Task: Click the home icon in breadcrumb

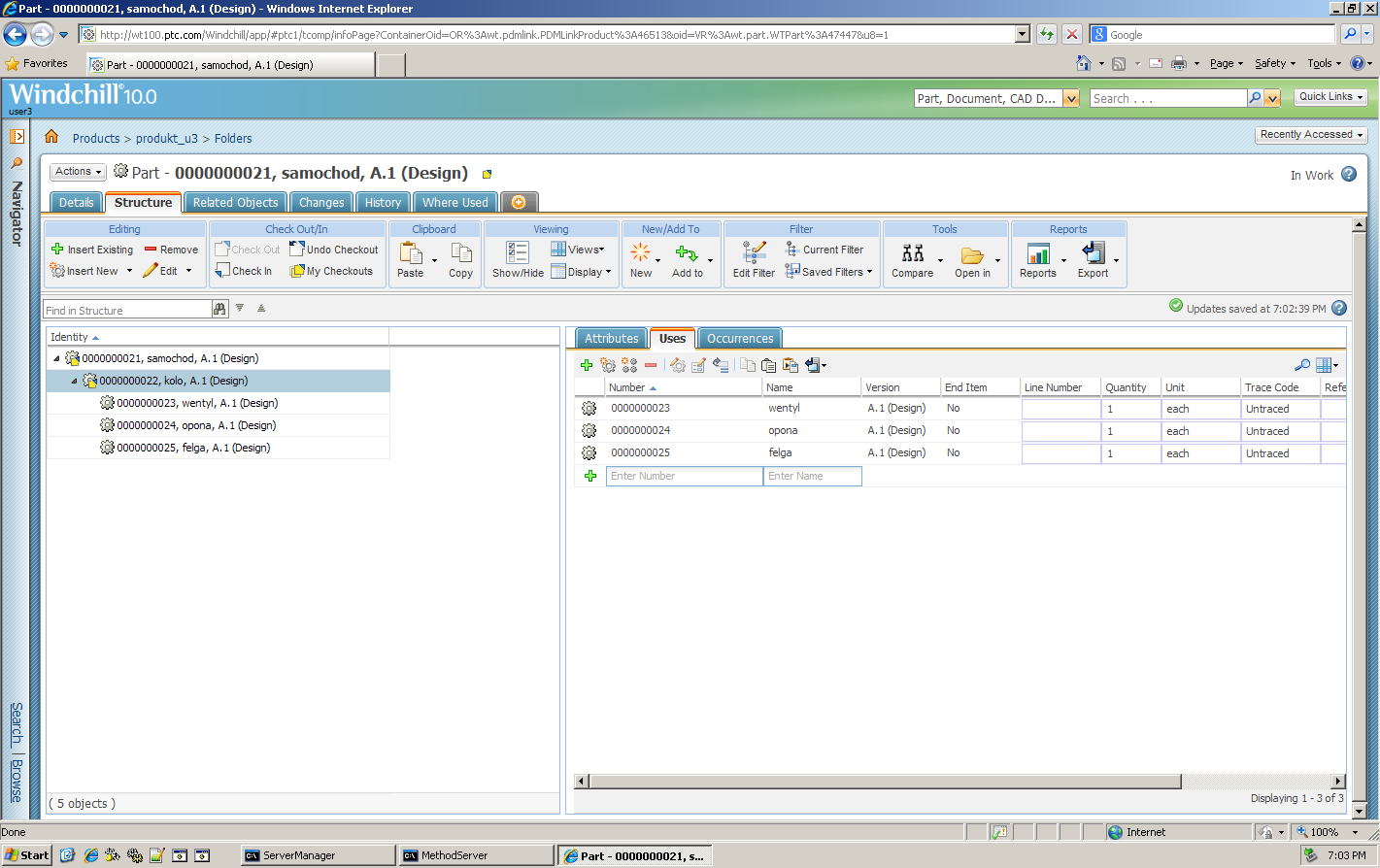Action: (51, 137)
